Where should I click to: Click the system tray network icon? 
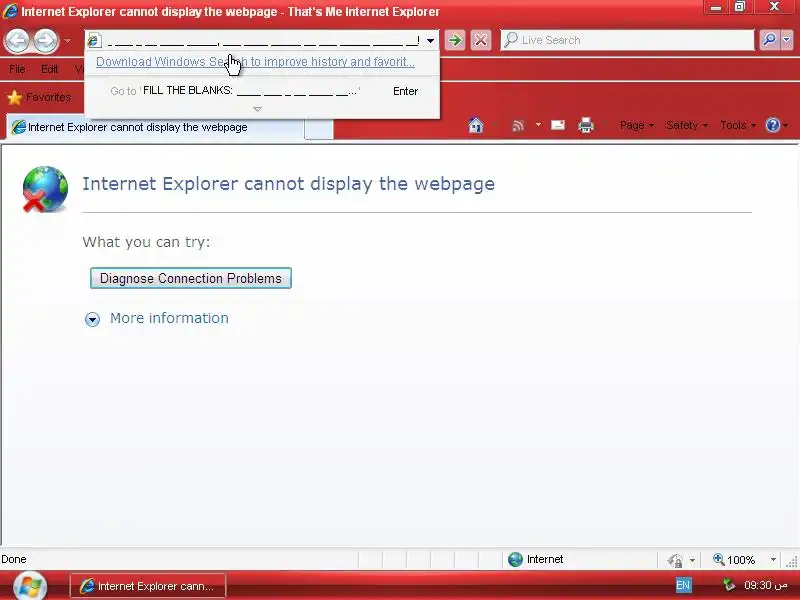(729, 585)
